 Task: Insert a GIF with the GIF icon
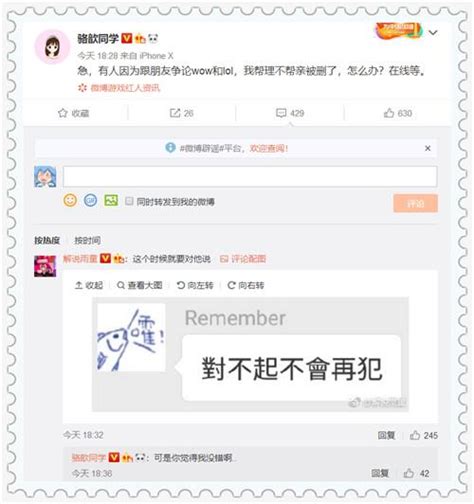pyautogui.click(x=90, y=200)
